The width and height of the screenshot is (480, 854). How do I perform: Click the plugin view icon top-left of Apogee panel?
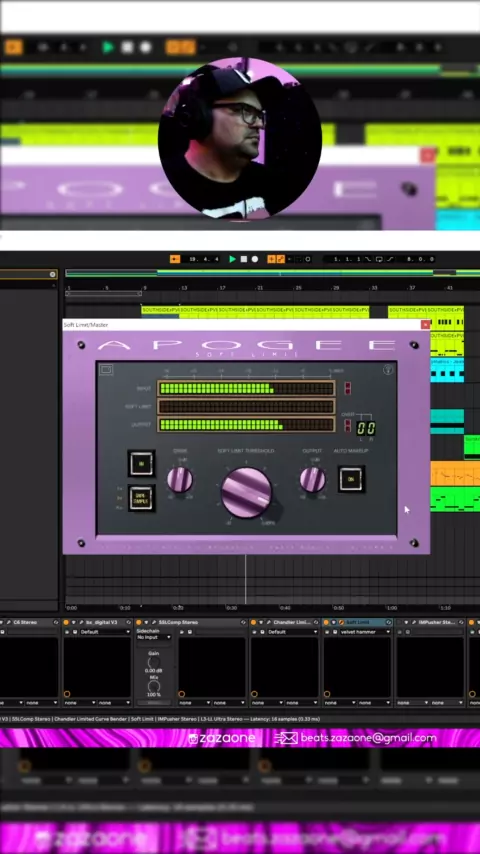click(106, 370)
